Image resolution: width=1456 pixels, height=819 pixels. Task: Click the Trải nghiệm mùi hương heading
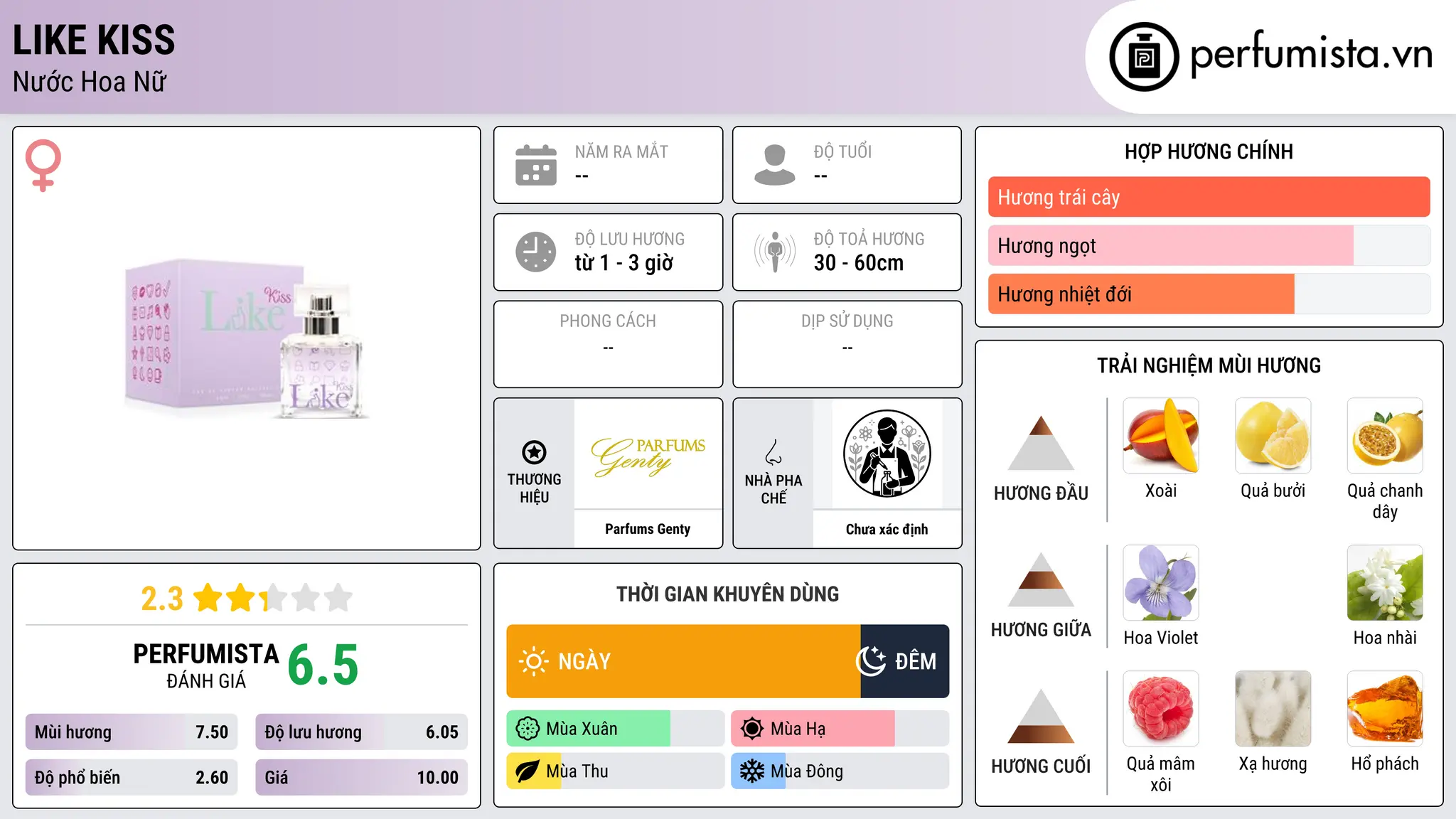(1209, 365)
